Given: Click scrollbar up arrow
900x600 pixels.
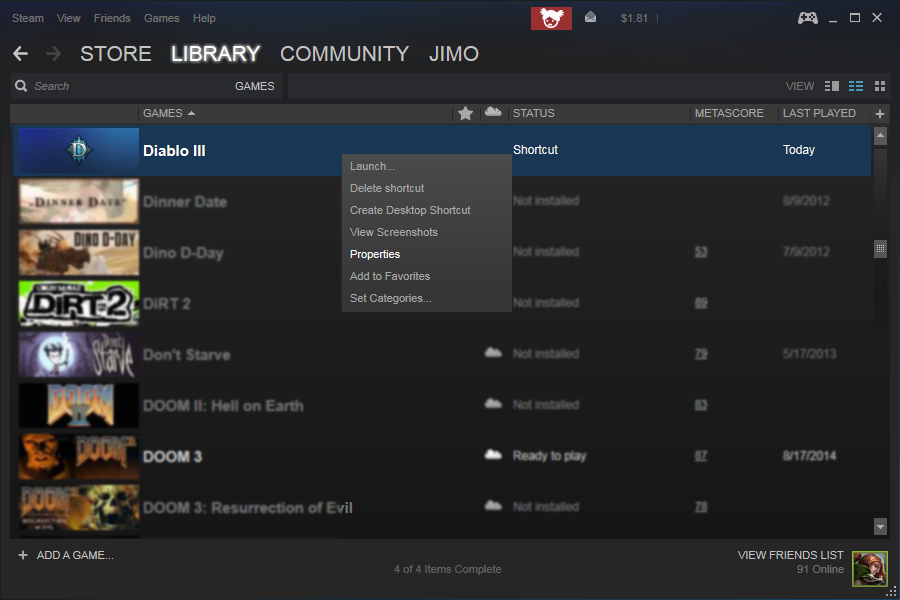Looking at the screenshot, I should point(880,136).
